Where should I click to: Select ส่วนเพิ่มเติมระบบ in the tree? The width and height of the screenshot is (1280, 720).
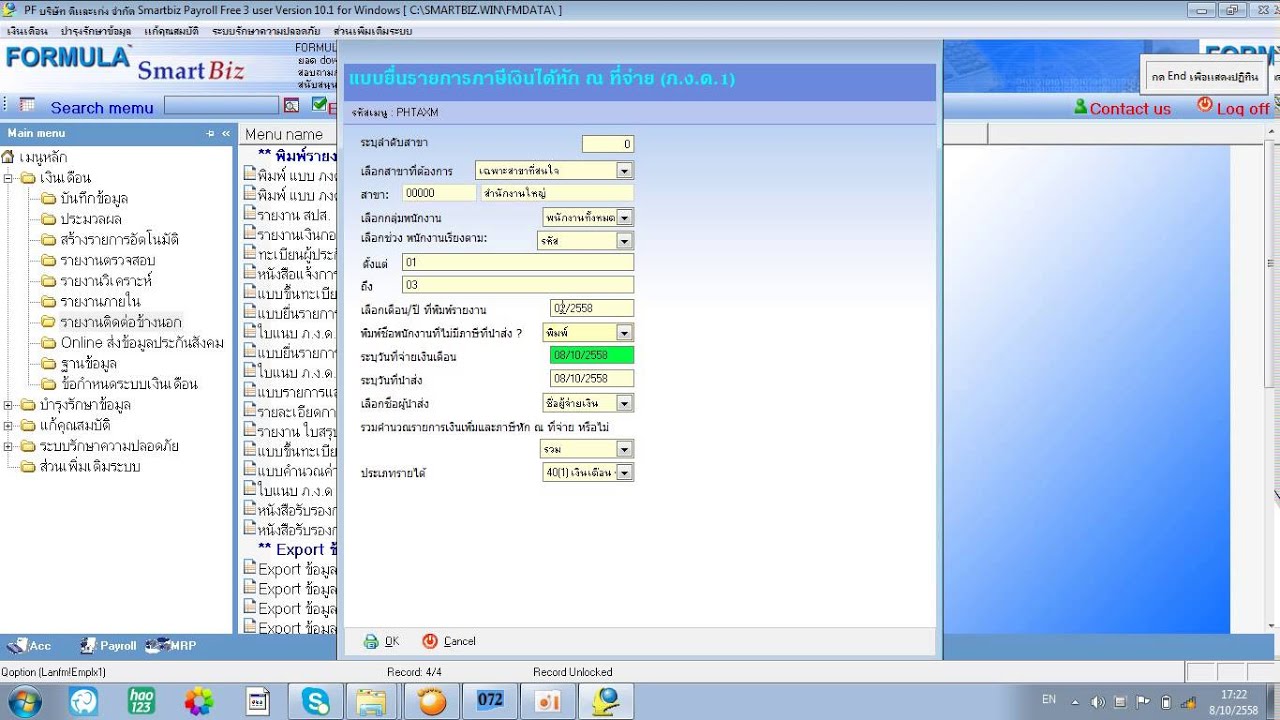tap(90, 467)
